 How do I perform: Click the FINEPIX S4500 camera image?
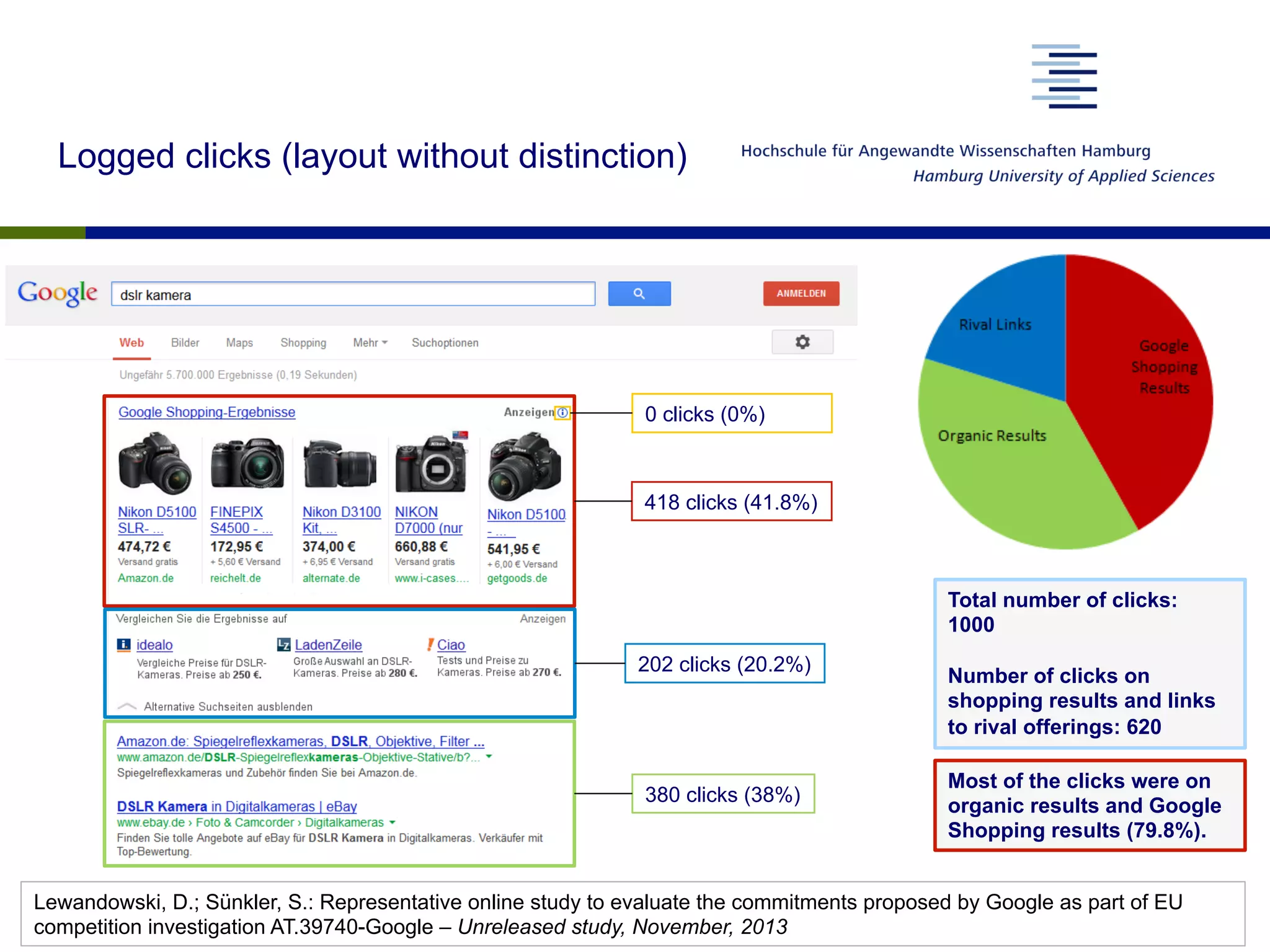click(x=247, y=463)
